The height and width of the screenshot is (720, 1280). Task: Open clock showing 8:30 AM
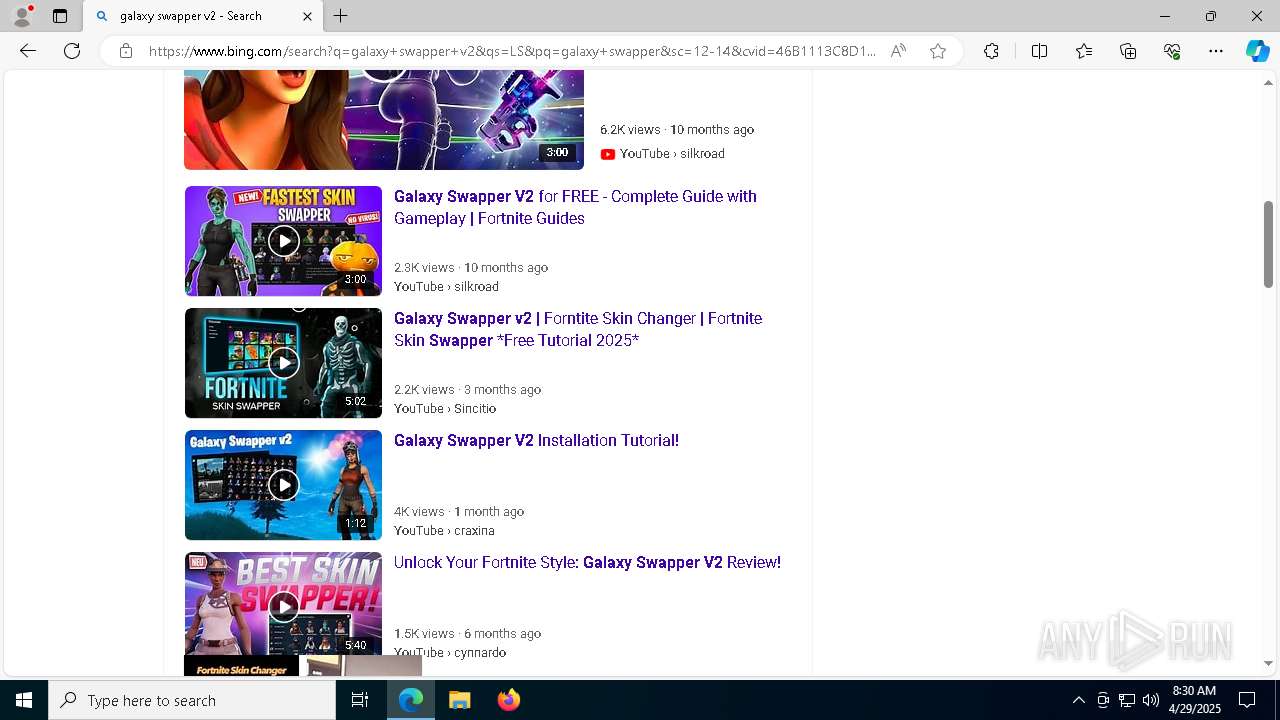tap(1194, 700)
